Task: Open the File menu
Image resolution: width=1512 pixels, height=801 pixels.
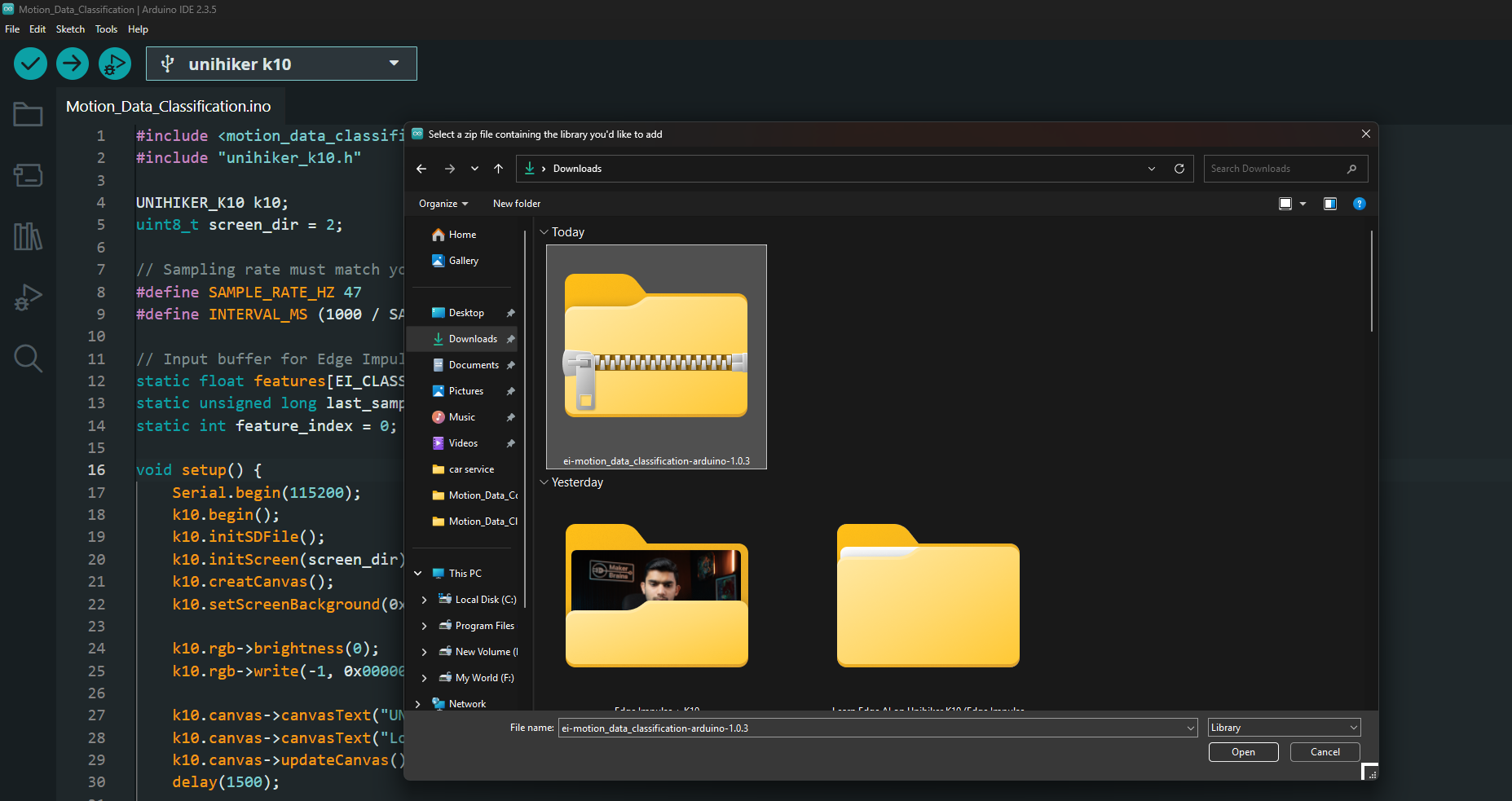Action: pos(12,29)
